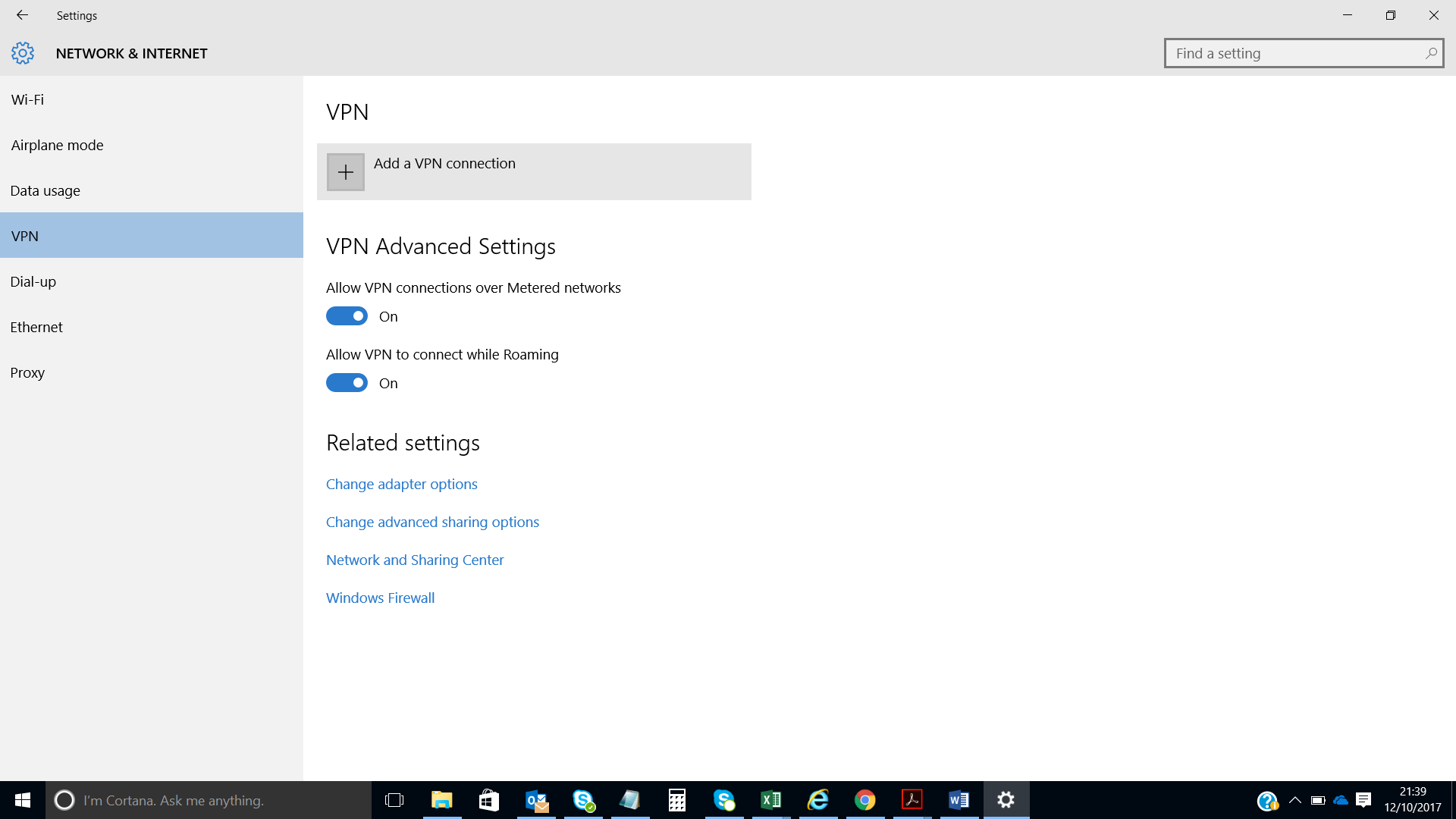1456x819 pixels.
Task: Open Network and Sharing Center link
Action: click(415, 560)
